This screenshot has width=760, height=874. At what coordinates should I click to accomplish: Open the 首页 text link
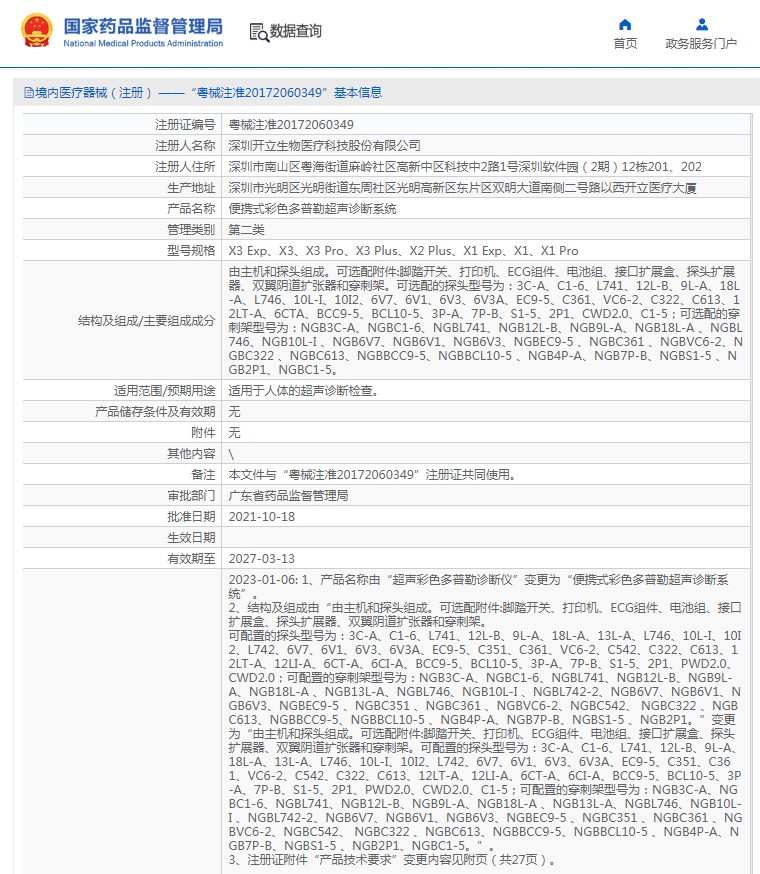[625, 44]
